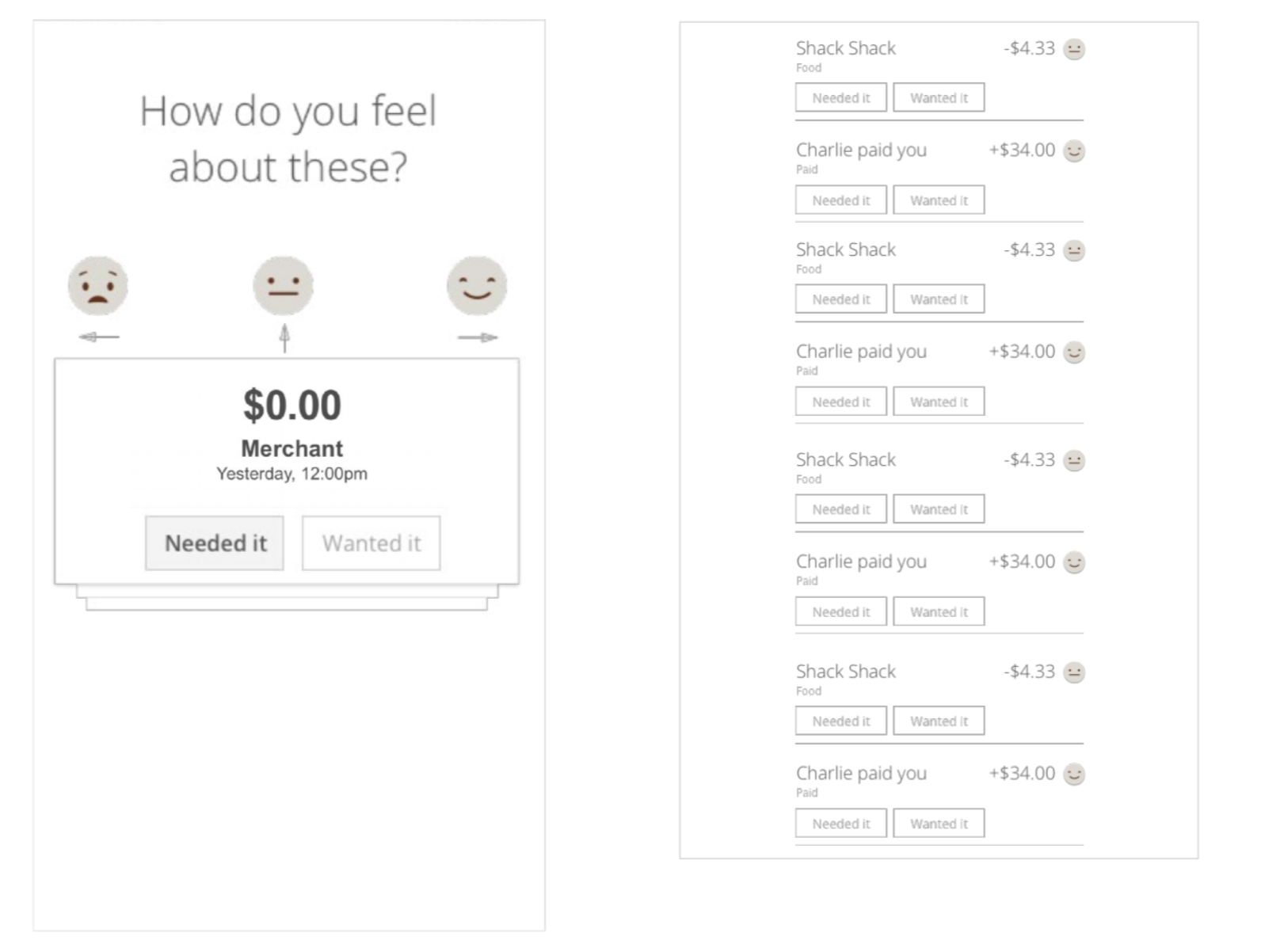This screenshot has width=1261, height=952.
Task: Click the $0.00 Merchant transaction card
Action: (x=287, y=471)
